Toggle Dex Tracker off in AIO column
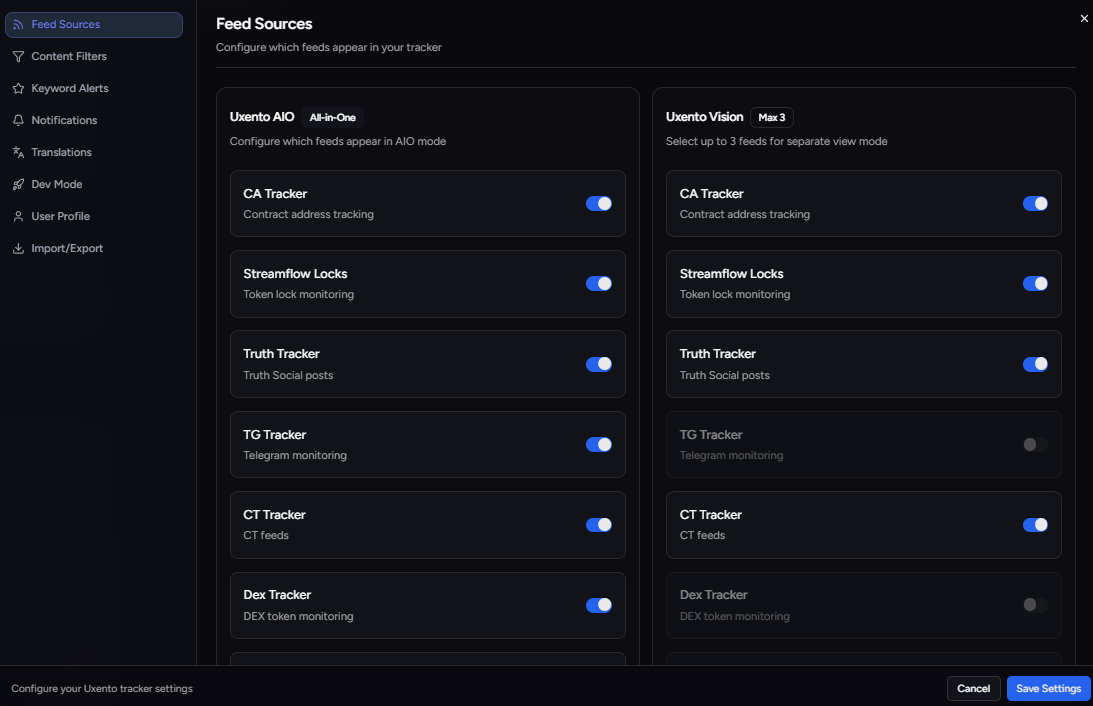The image size is (1093, 706). [598, 605]
